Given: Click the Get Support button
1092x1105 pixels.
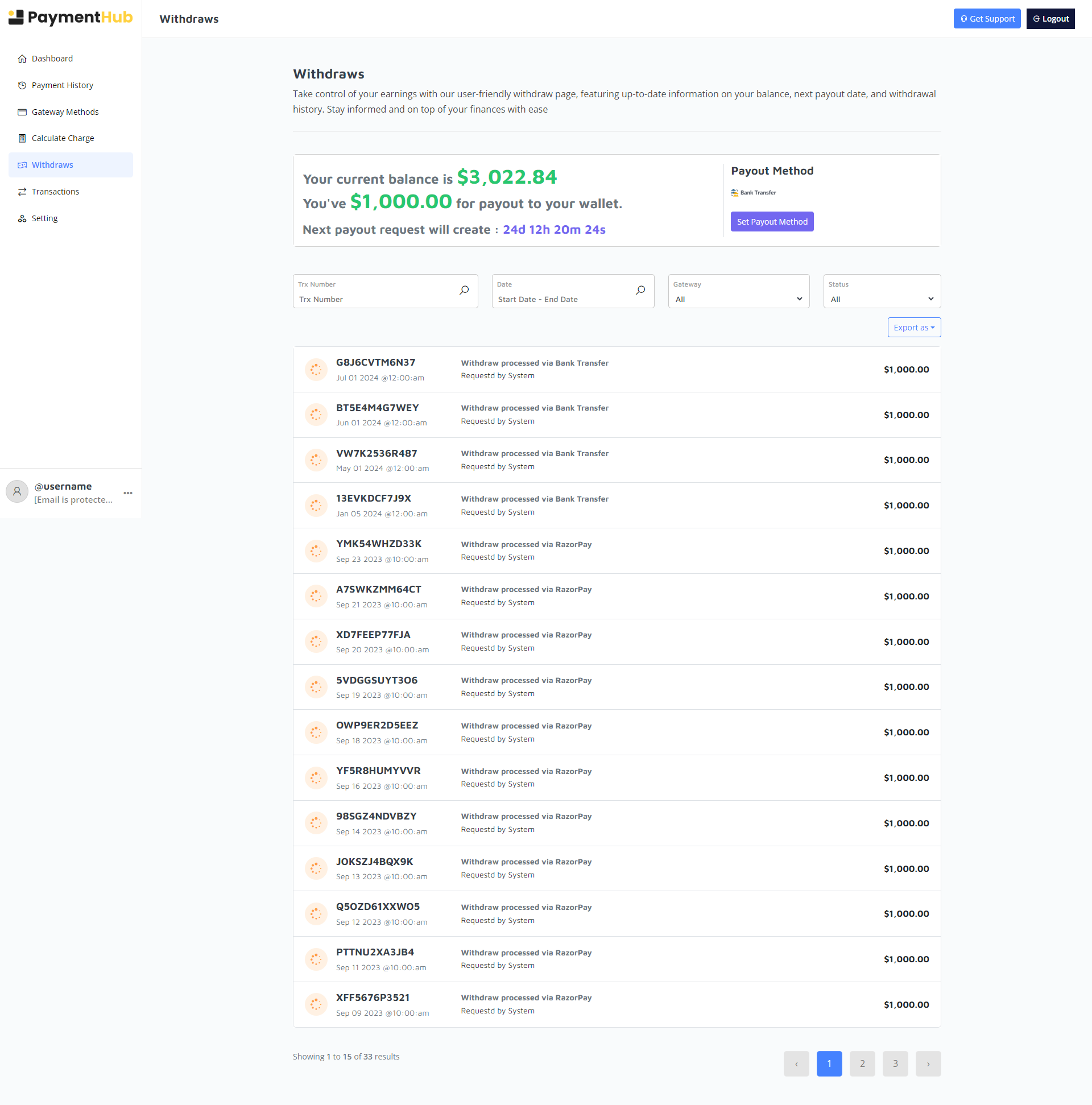Looking at the screenshot, I should coord(987,19).
